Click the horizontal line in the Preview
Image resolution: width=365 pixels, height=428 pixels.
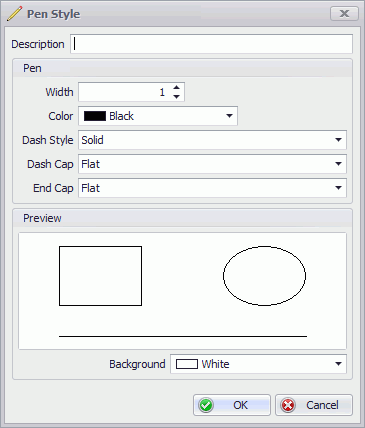(183, 336)
